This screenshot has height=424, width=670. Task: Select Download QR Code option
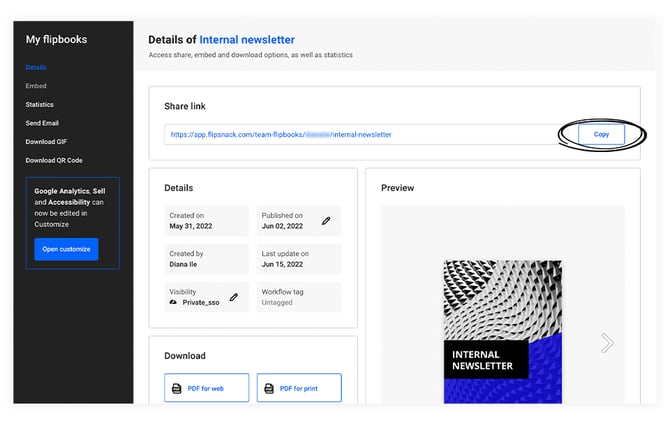(52, 160)
